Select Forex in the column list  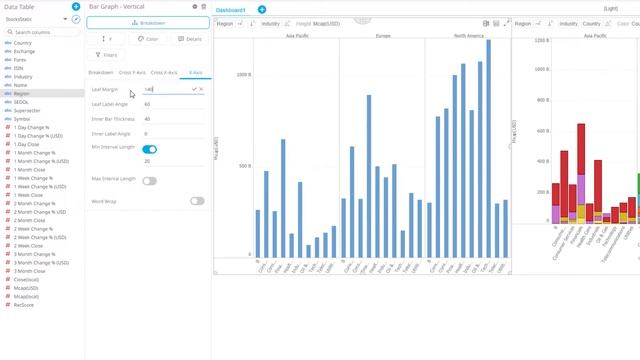point(20,60)
